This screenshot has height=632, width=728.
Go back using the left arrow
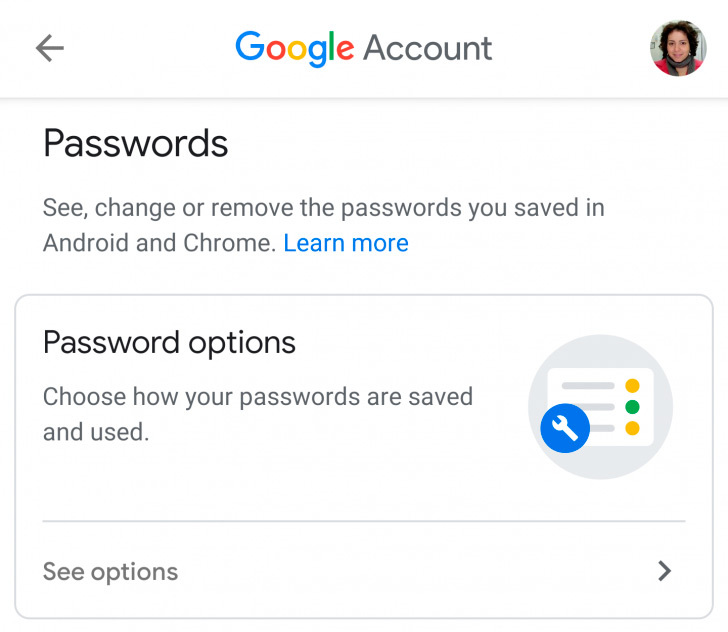(49, 48)
